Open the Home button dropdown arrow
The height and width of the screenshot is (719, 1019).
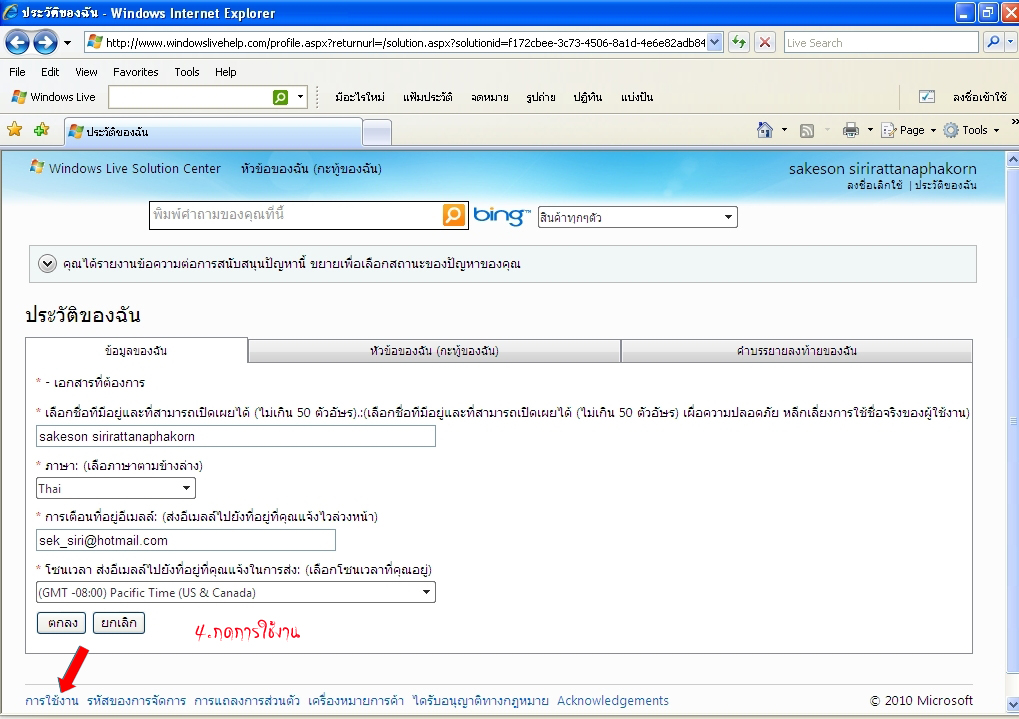pyautogui.click(x=784, y=130)
